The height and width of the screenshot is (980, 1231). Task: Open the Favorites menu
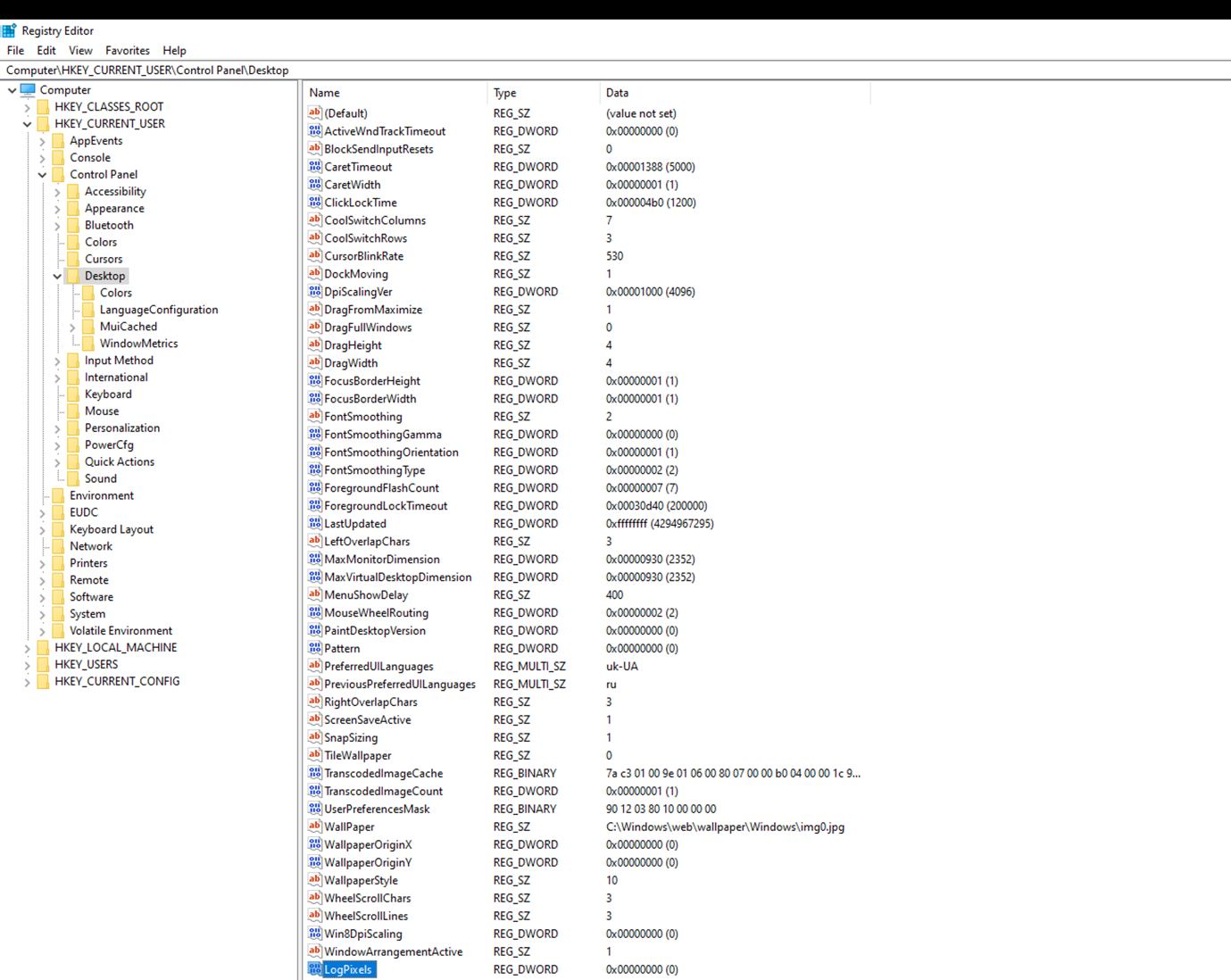pos(128,51)
